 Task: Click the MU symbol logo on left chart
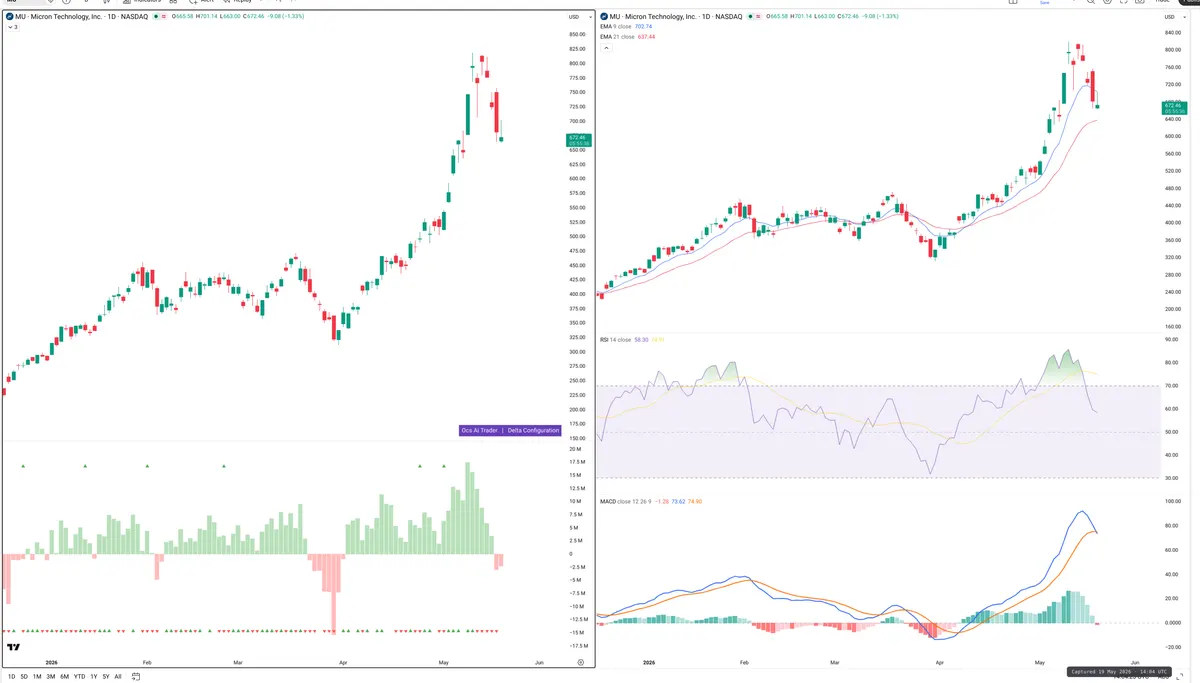coord(10,17)
